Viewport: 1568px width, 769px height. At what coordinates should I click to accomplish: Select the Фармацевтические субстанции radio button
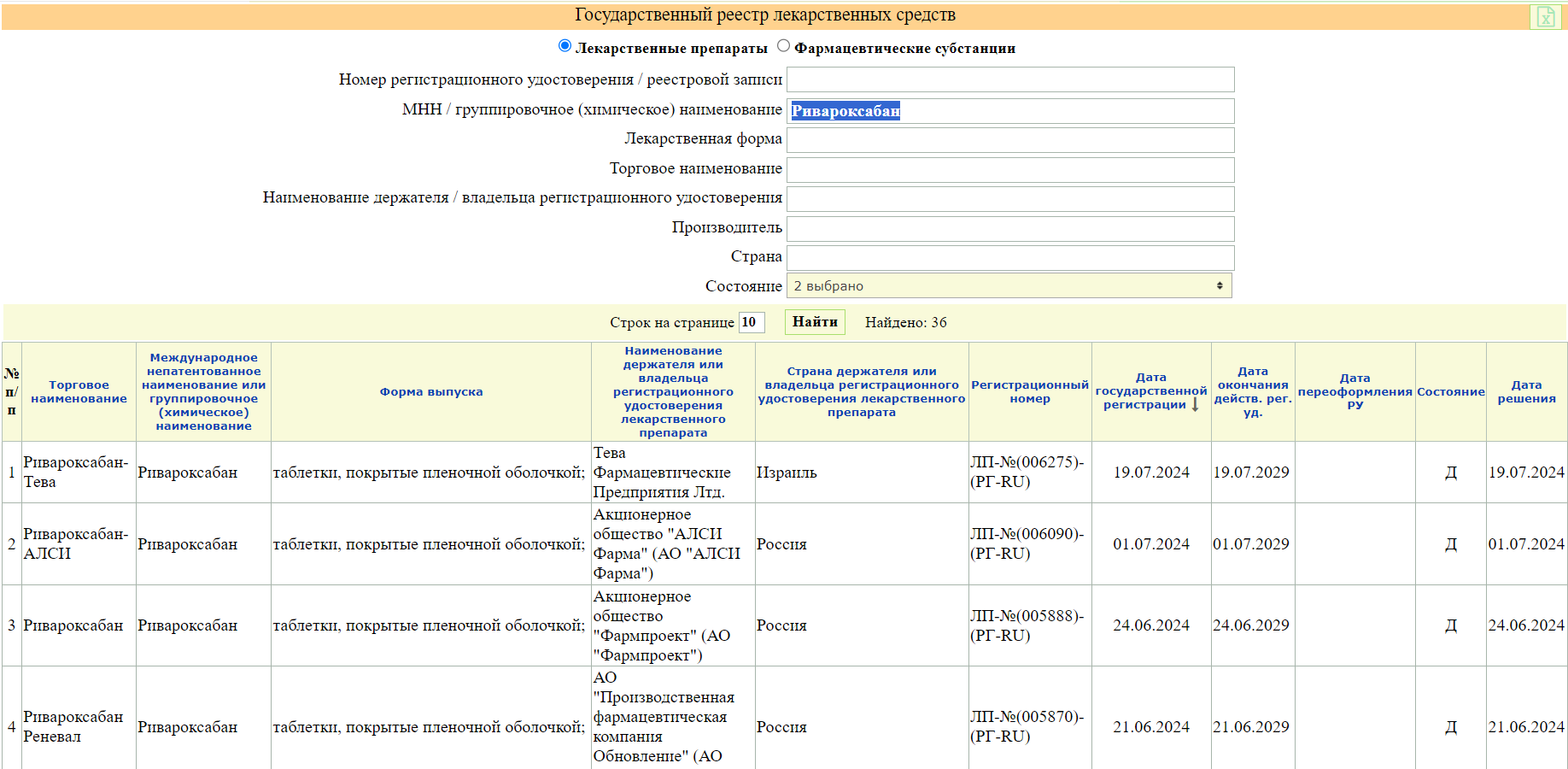tap(783, 46)
